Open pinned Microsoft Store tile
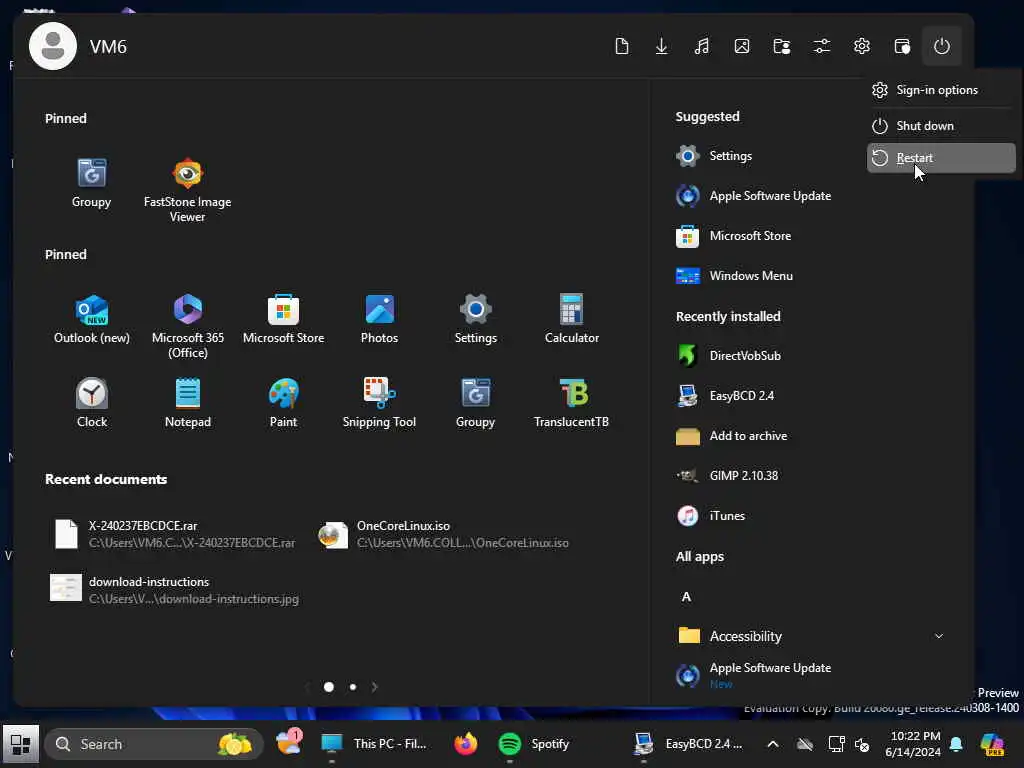The image size is (1024, 768). point(283,319)
